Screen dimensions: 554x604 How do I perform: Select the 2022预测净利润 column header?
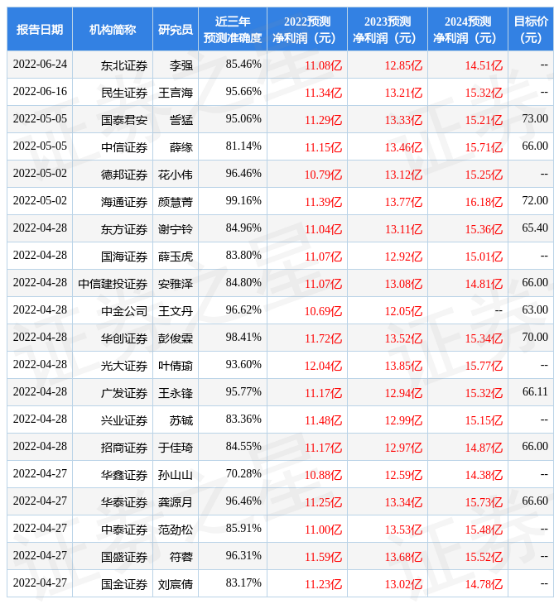pos(307,29)
